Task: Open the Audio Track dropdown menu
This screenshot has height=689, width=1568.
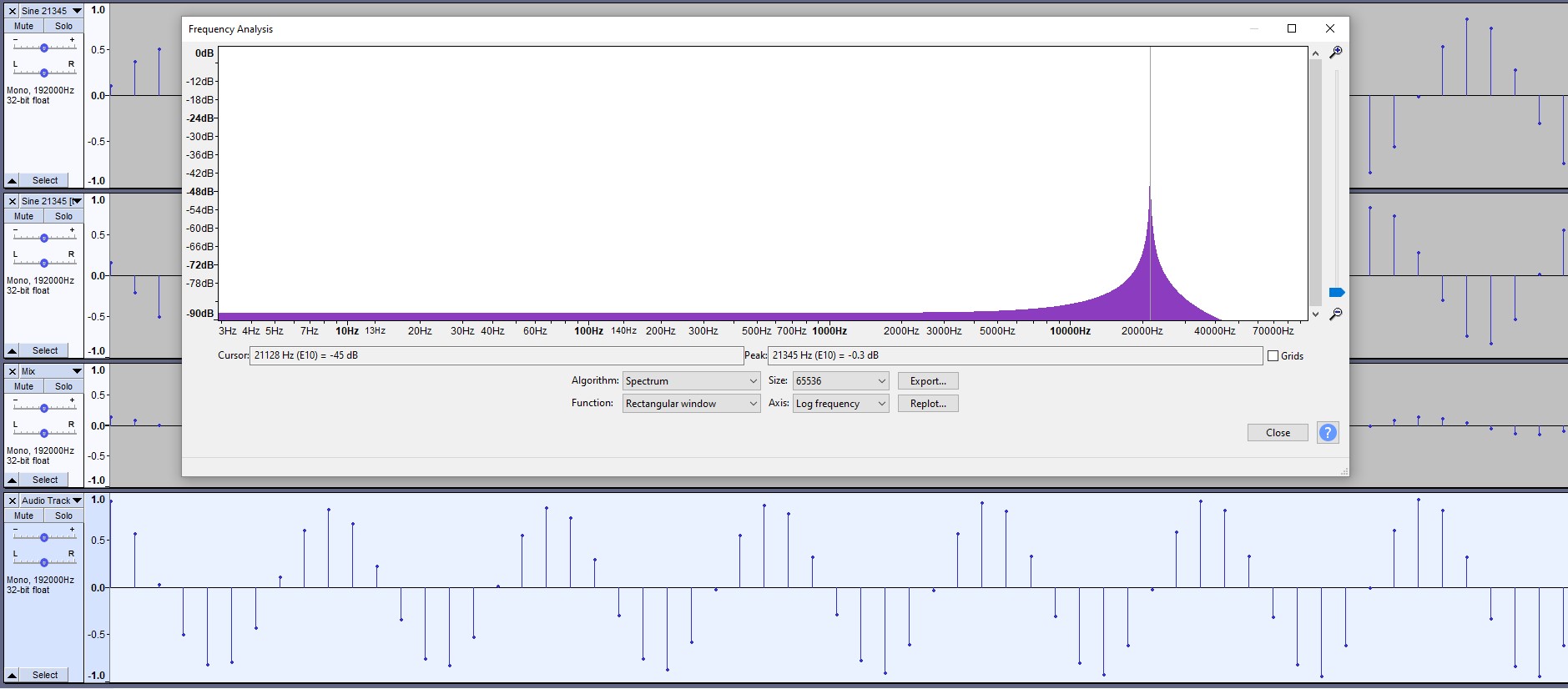Action: coord(51,500)
